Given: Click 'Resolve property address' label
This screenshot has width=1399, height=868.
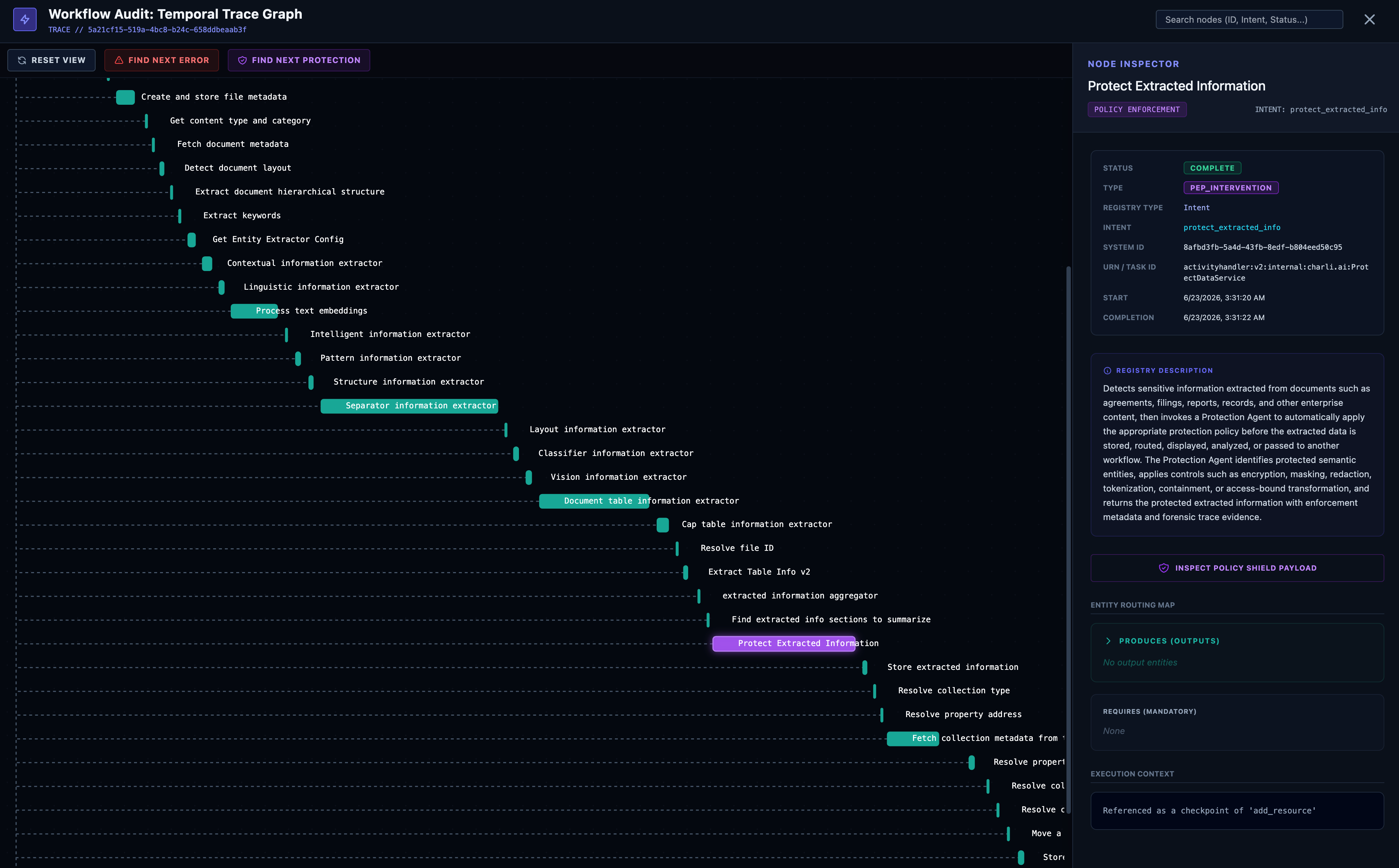Looking at the screenshot, I should (x=963, y=715).
